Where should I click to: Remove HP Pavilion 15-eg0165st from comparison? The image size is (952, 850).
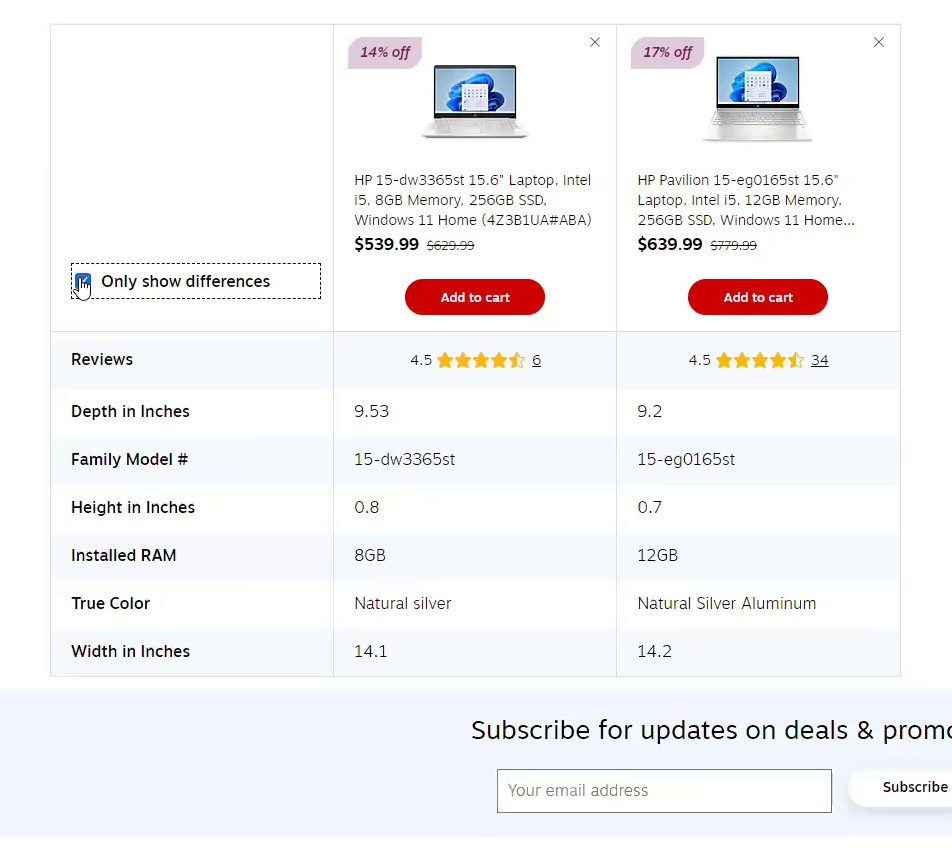(x=879, y=42)
